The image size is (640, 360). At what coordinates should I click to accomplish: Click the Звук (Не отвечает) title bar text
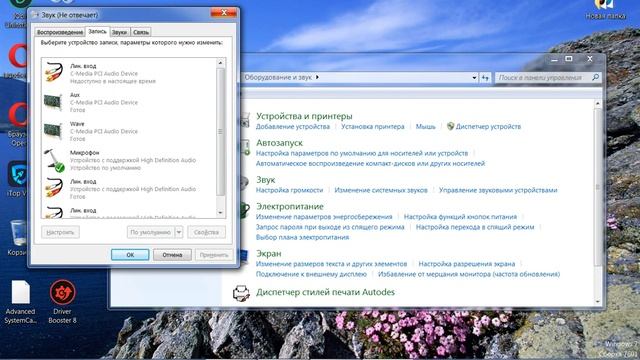pos(69,15)
